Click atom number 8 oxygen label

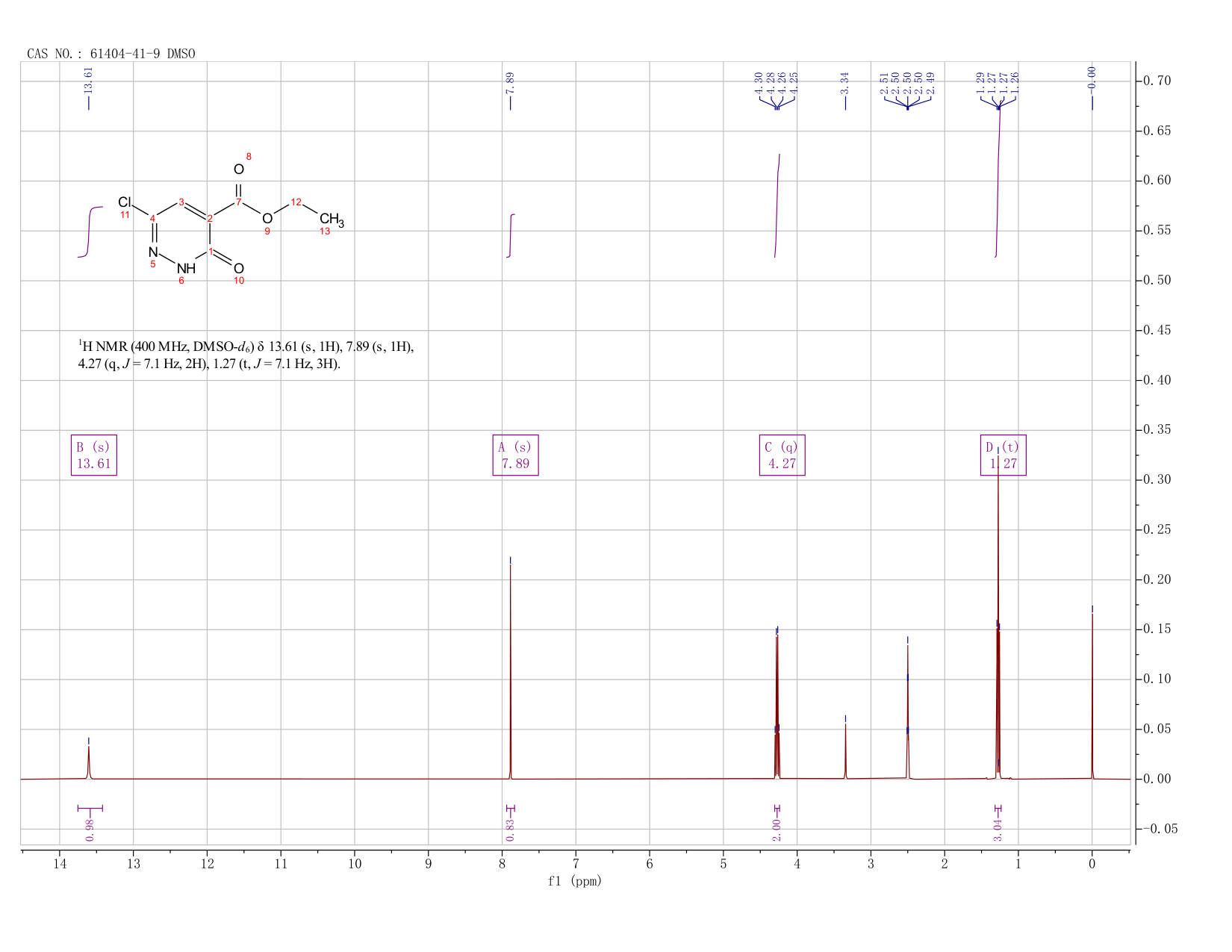[249, 156]
